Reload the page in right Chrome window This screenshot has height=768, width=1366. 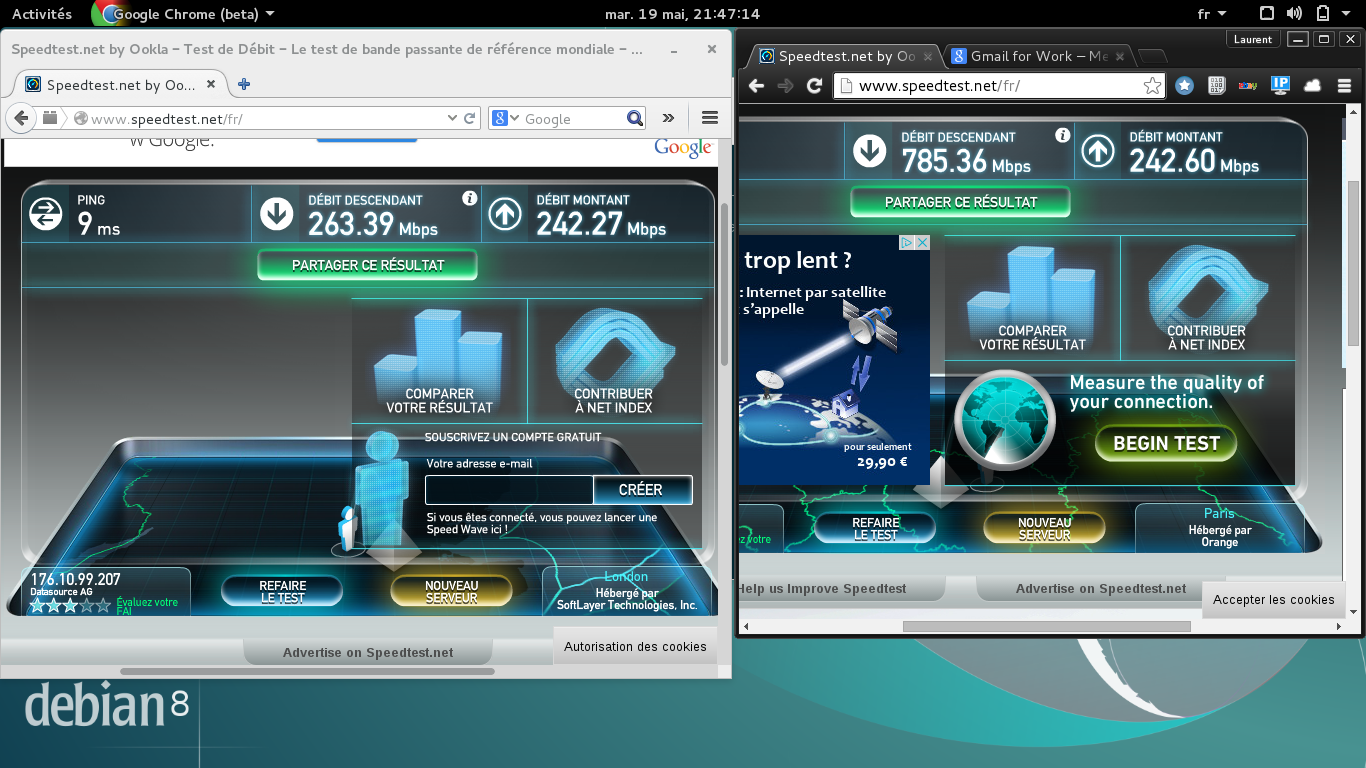(814, 86)
